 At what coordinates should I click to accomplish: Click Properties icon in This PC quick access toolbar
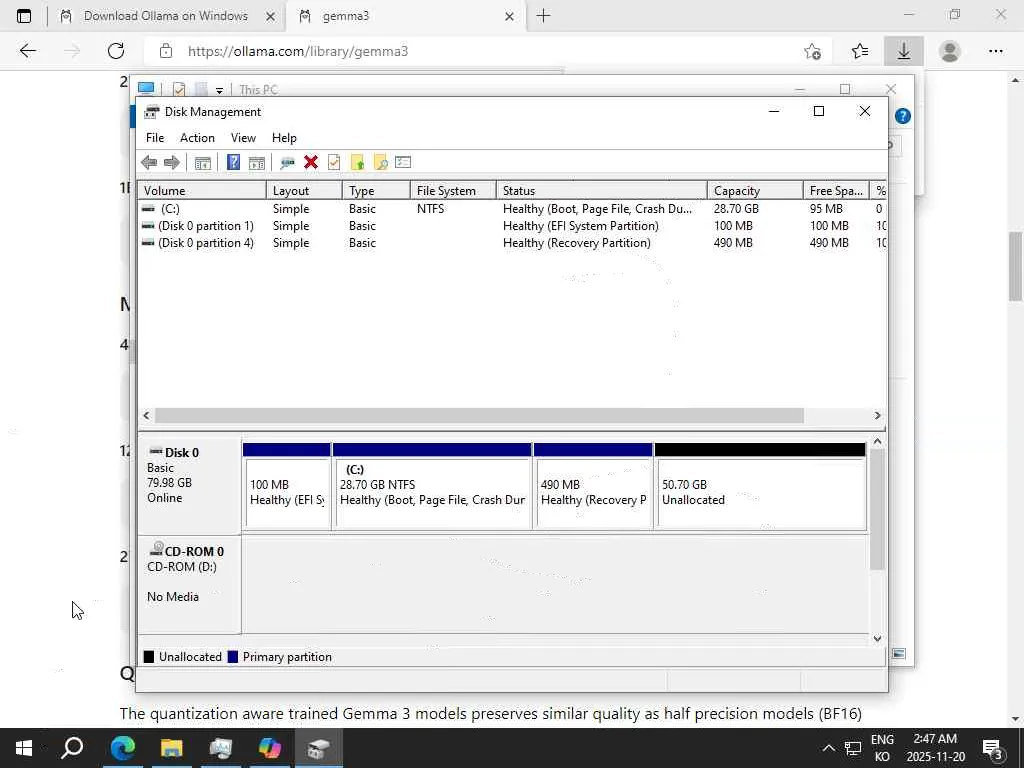[179, 89]
